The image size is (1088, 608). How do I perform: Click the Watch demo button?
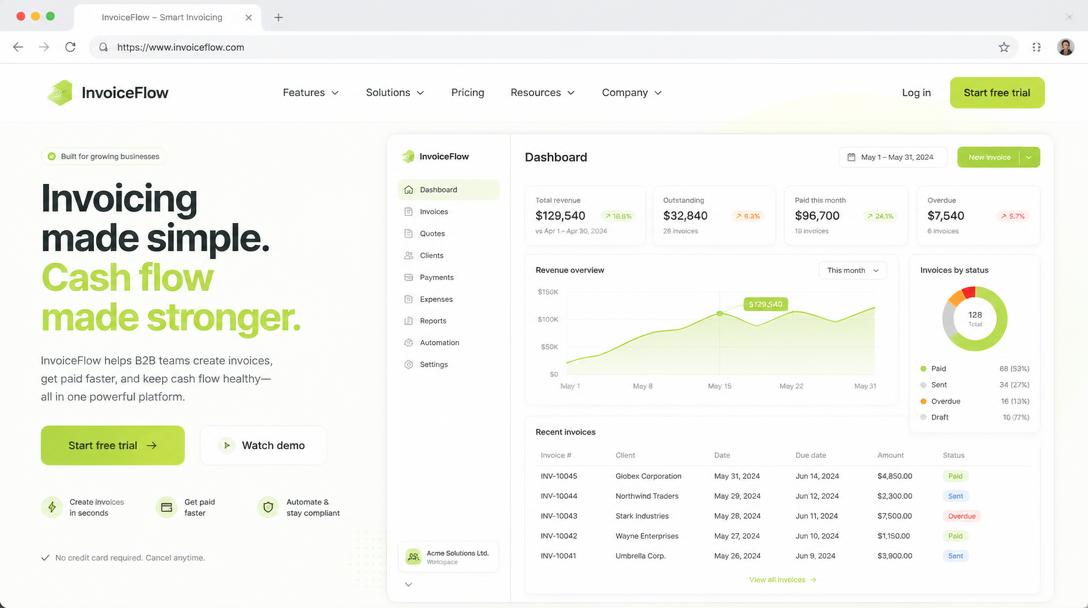tap(263, 446)
